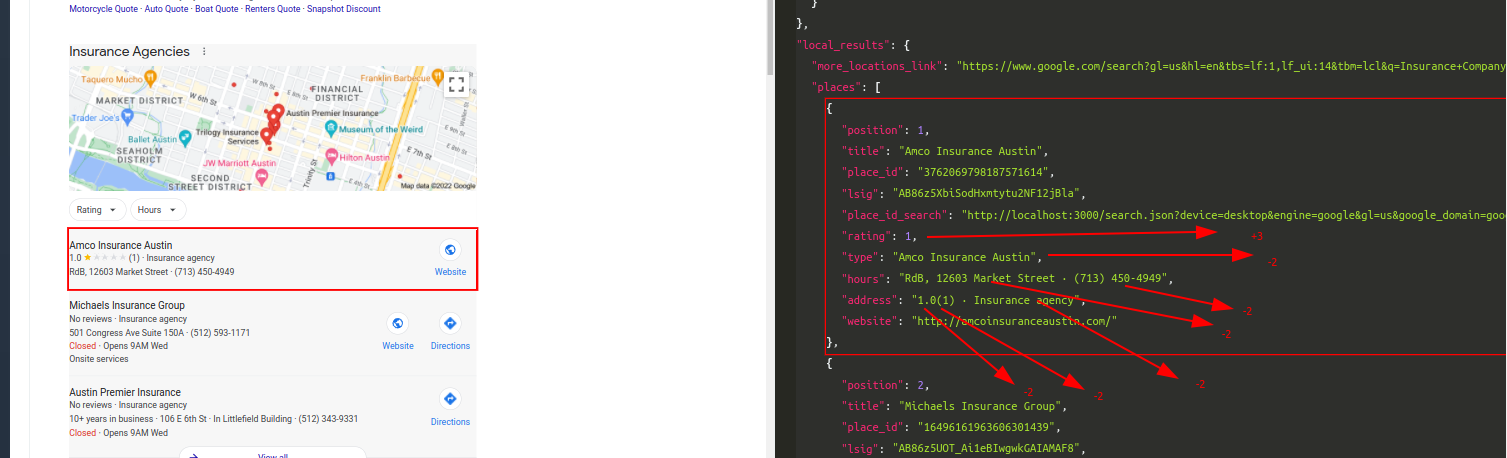1507x458 pixels.
Task: Click the Taquero Mucho restaurant marker
Action: click(150, 76)
